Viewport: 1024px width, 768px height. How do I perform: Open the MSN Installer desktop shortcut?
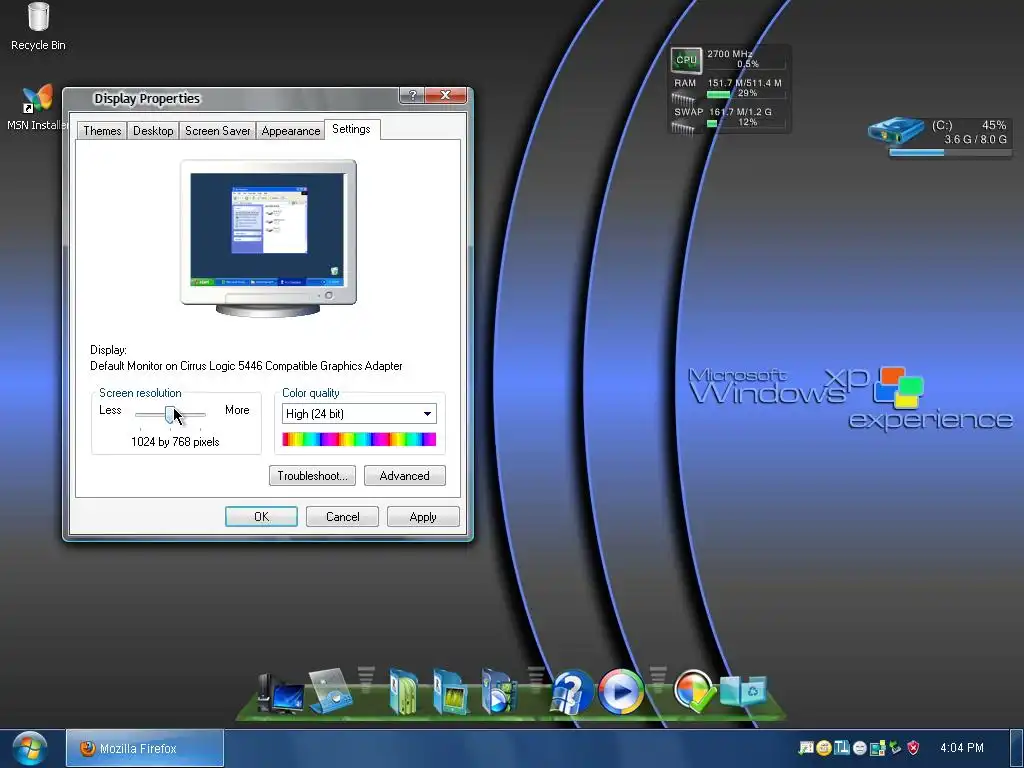(38, 107)
